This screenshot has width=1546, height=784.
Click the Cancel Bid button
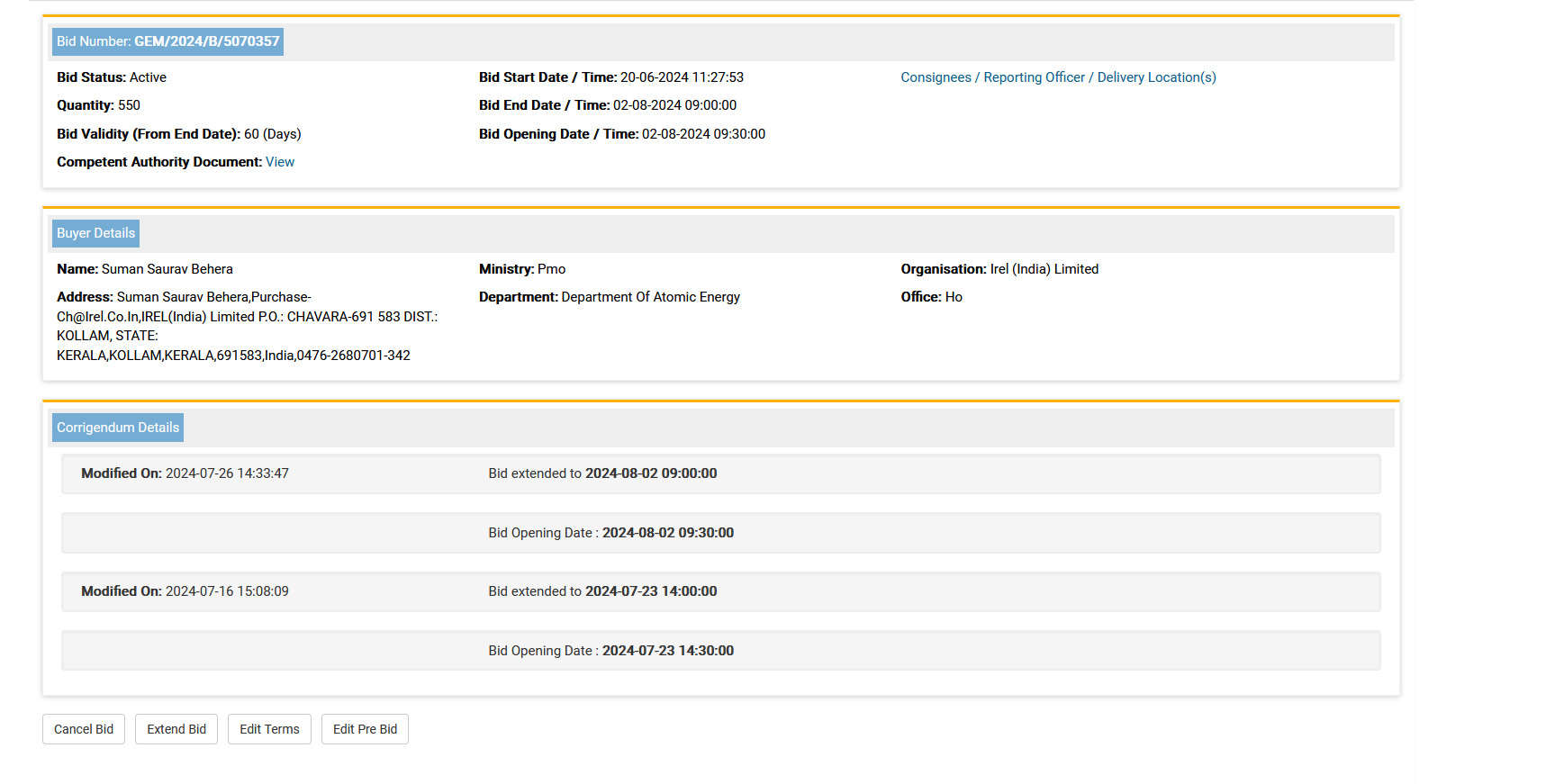click(84, 729)
